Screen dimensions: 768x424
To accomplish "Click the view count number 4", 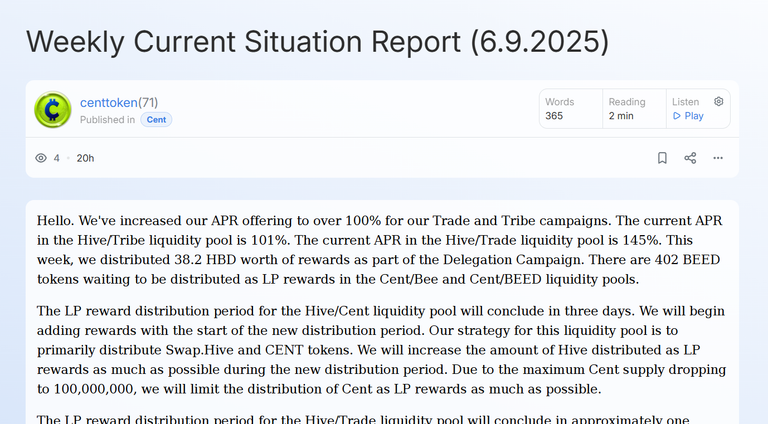I will coord(56,158).
